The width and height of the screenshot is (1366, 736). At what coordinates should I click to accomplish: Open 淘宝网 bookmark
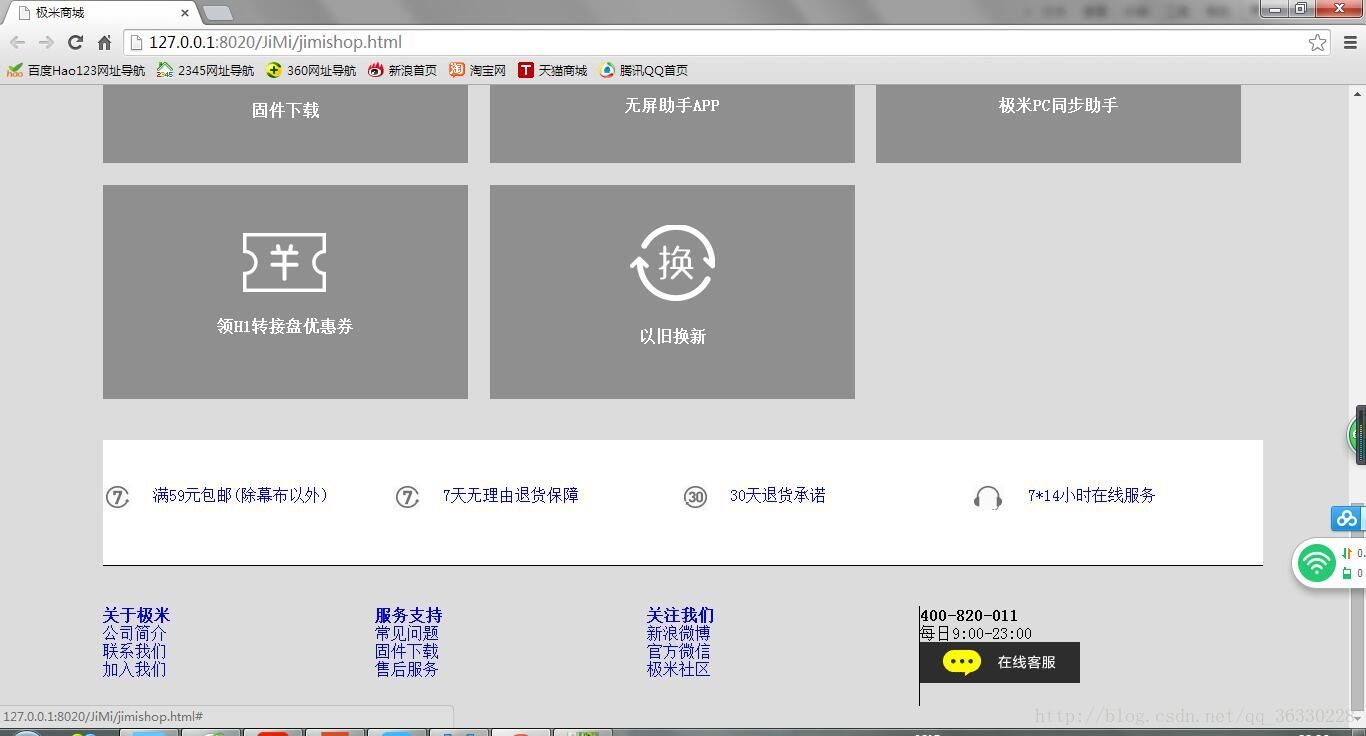pyautogui.click(x=477, y=70)
